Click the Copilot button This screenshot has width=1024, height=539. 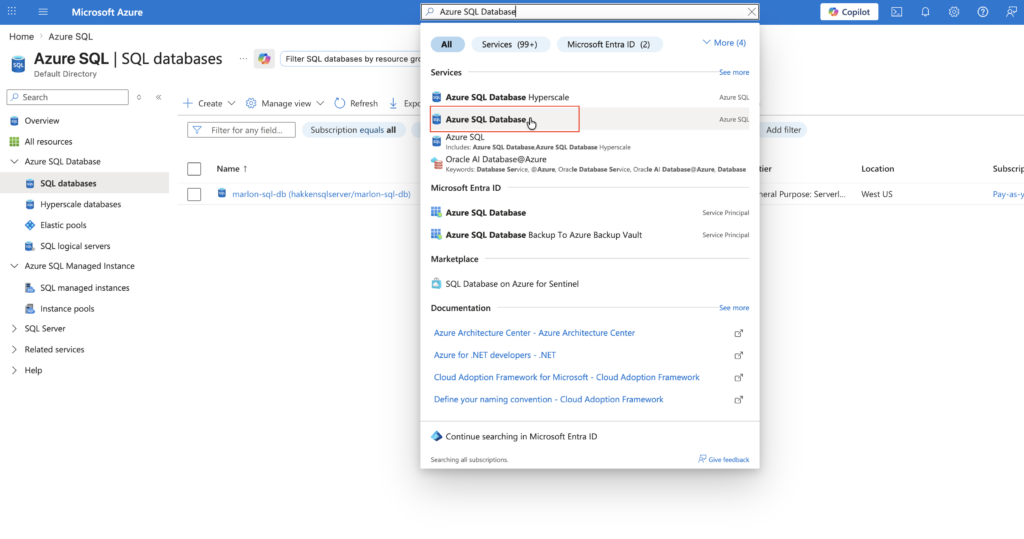(849, 12)
